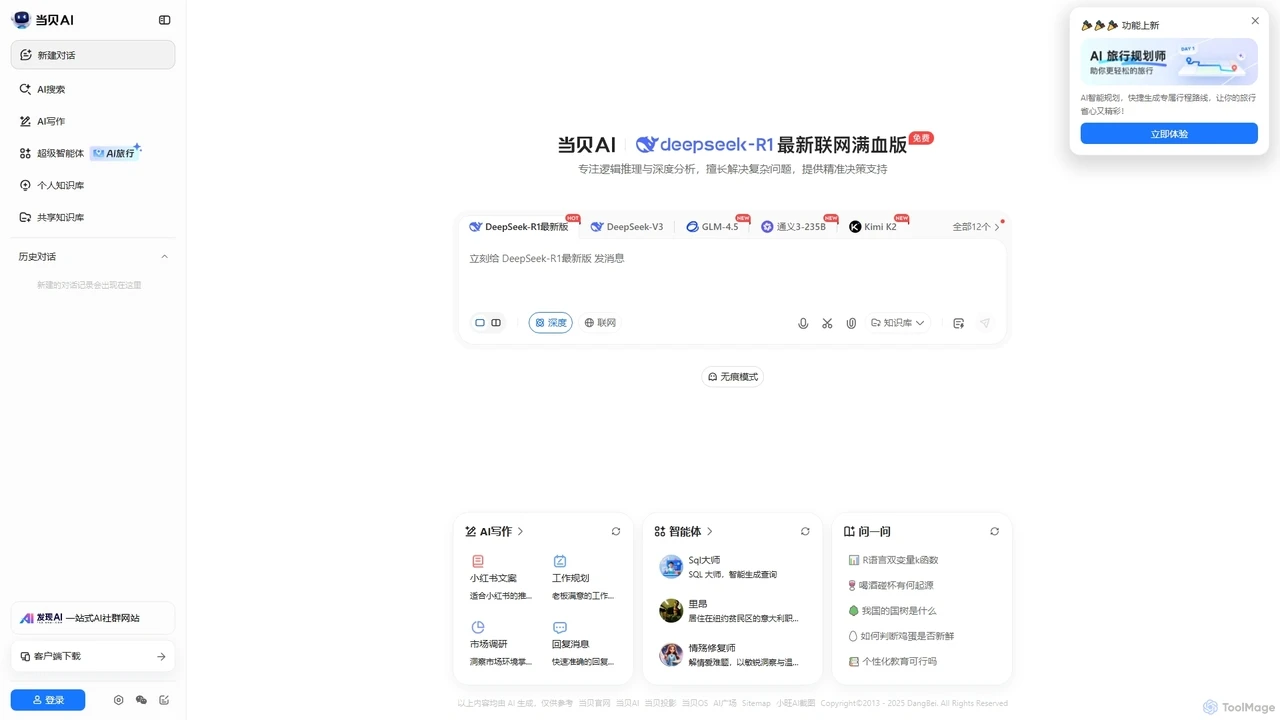This screenshot has width=1280, height=720.
Task: Open the 里昂 agent
Action: click(730, 610)
